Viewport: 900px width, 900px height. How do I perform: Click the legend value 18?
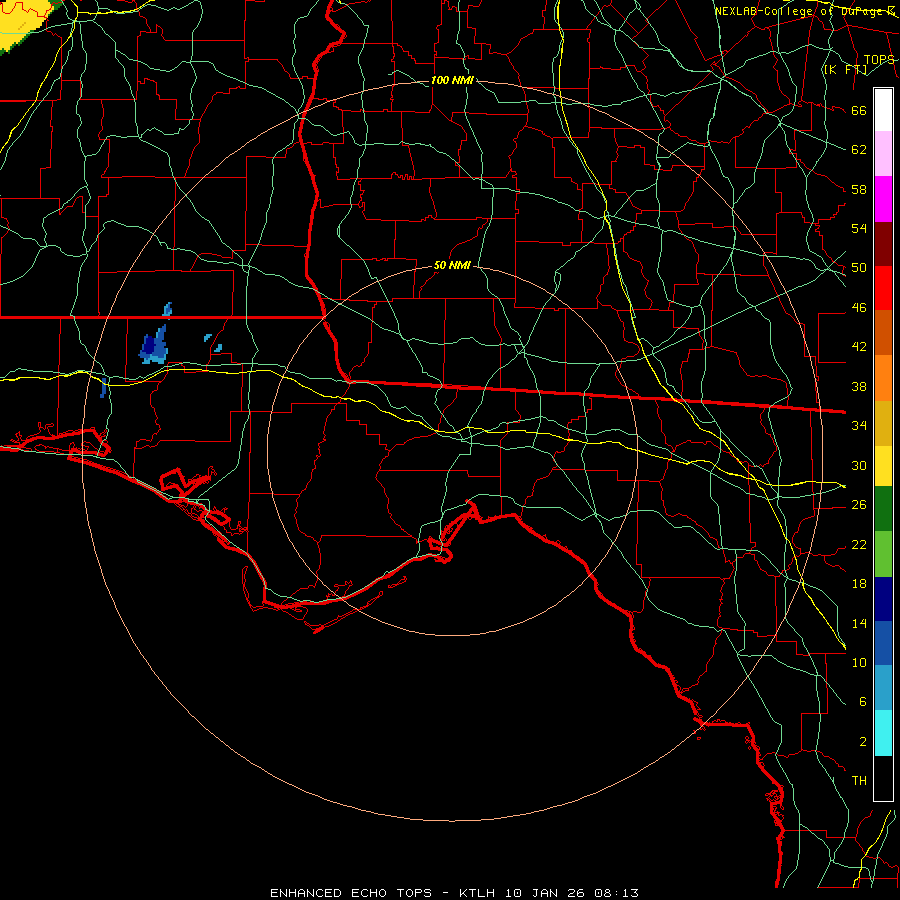pos(859,584)
